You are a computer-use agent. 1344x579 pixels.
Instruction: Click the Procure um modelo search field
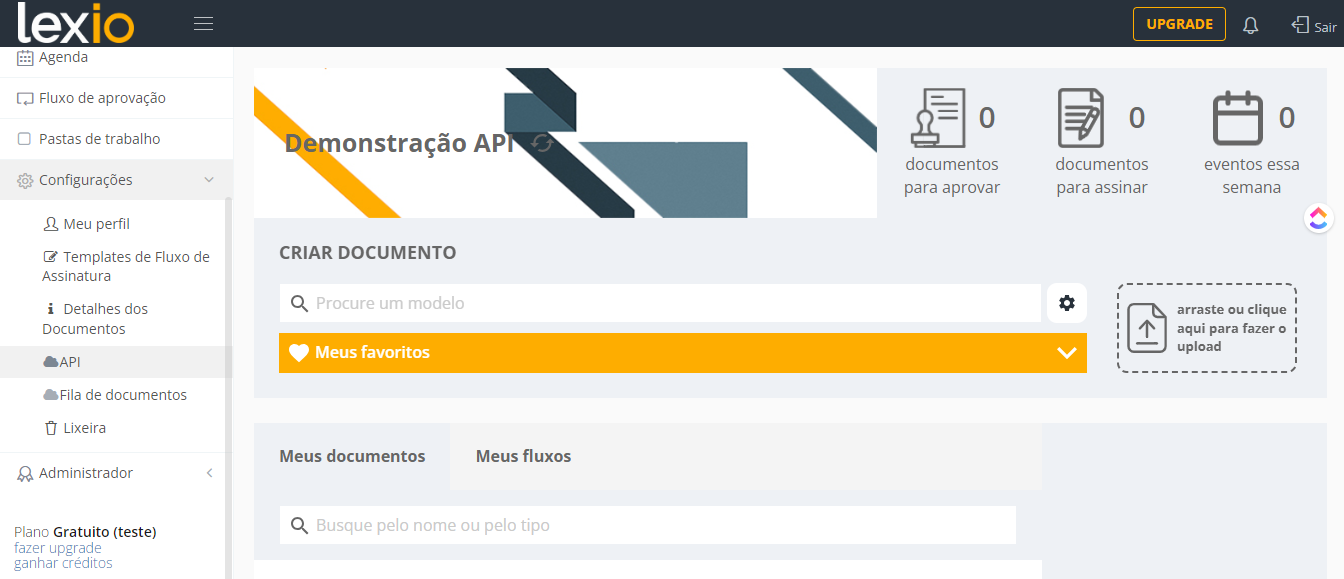660,303
